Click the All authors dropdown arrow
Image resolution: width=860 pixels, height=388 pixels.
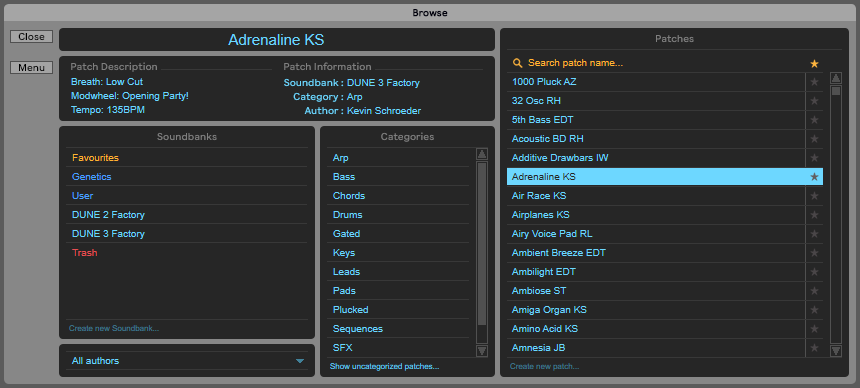coord(299,361)
